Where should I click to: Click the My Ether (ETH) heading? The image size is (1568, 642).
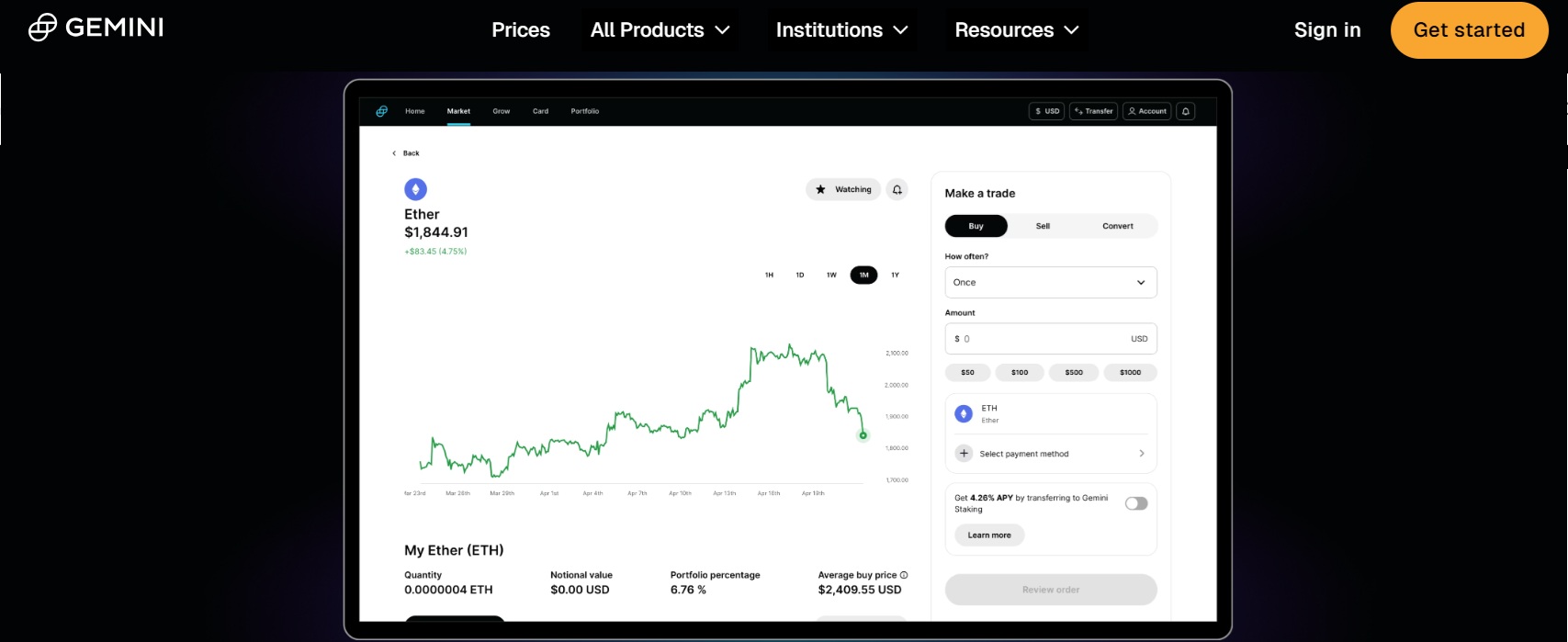(454, 550)
